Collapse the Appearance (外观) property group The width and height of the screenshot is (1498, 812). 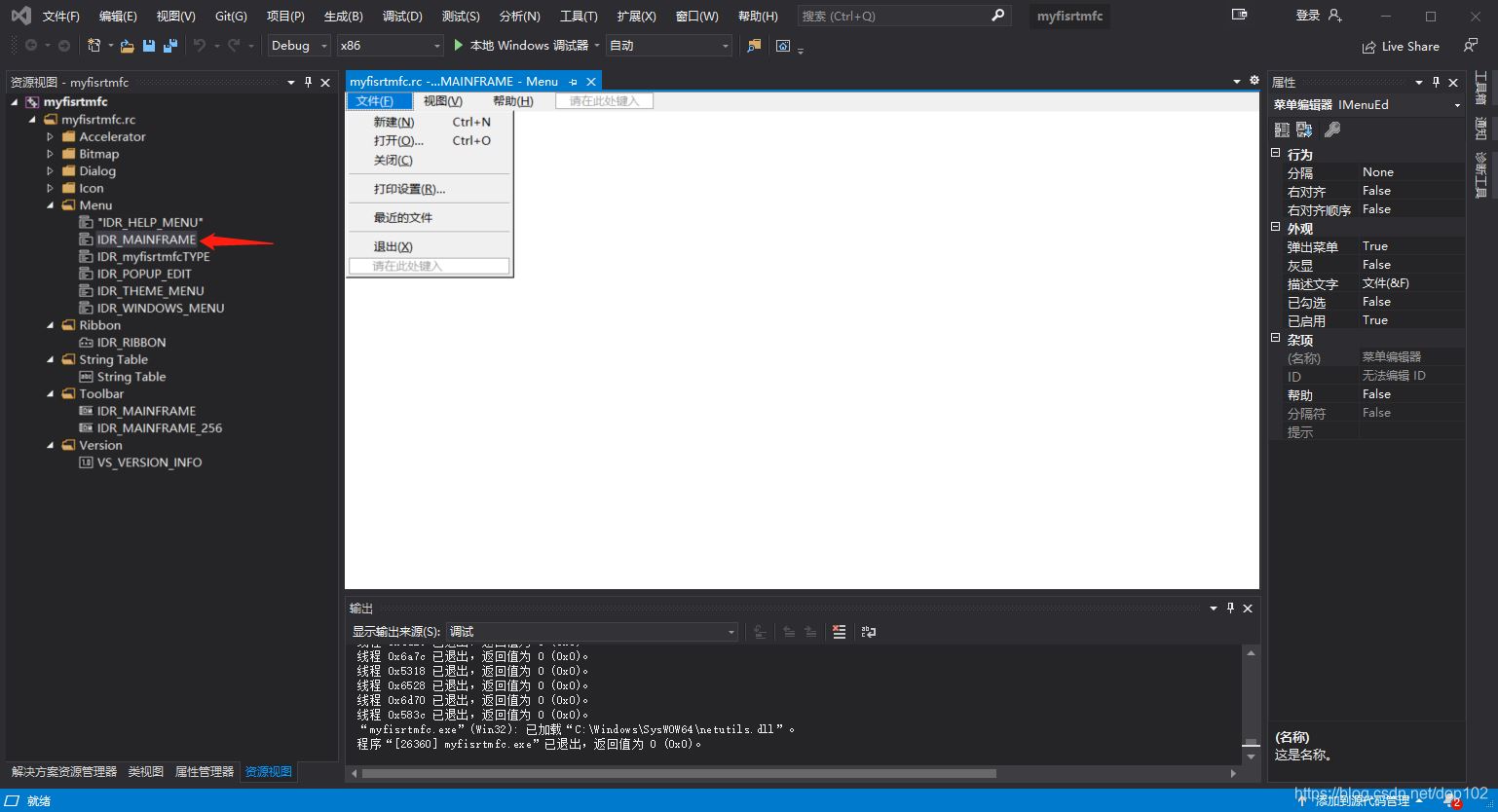[x=1276, y=228]
